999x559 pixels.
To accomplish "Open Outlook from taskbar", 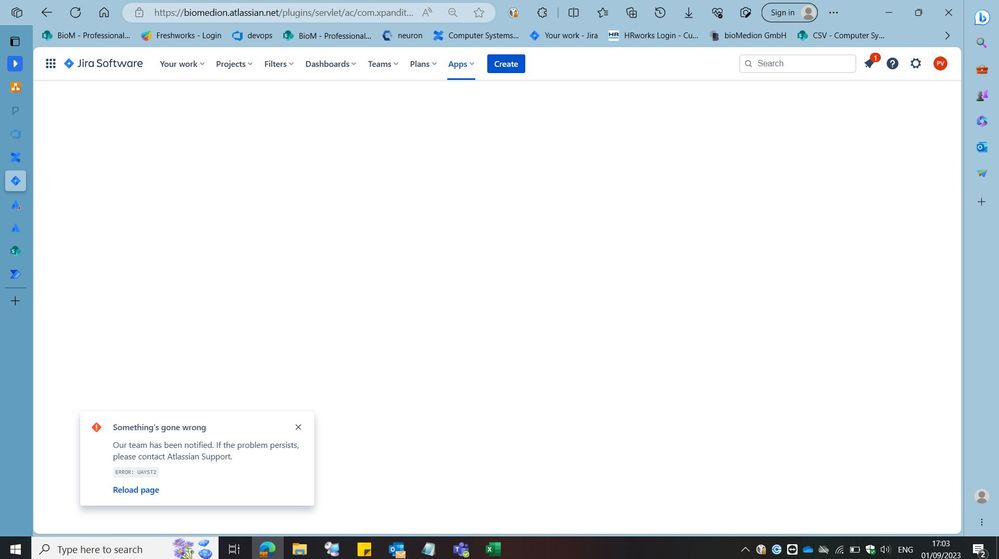I will 397,549.
